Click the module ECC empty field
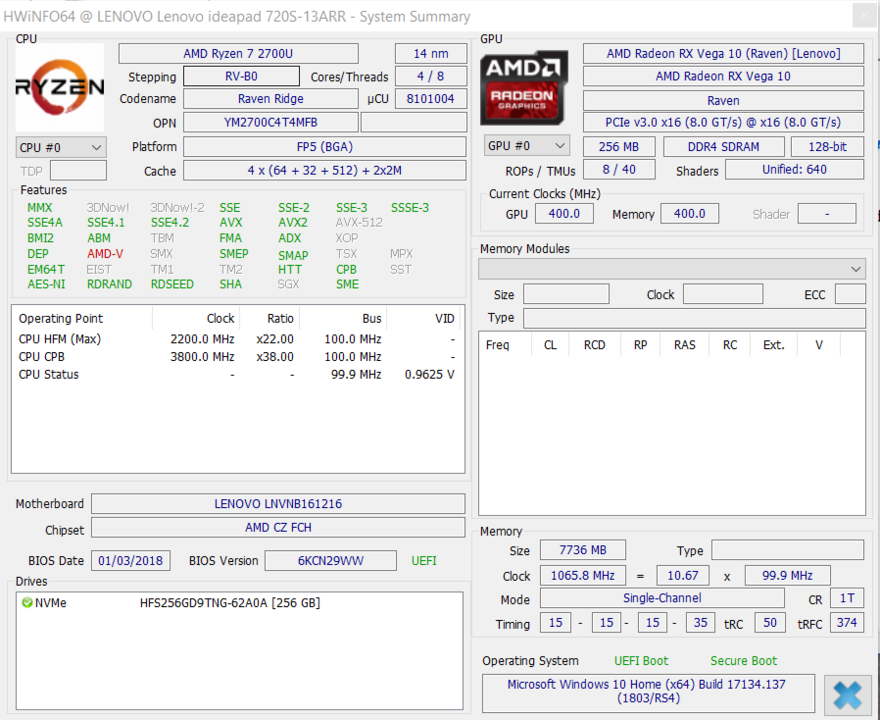The height and width of the screenshot is (720, 880). click(850, 294)
